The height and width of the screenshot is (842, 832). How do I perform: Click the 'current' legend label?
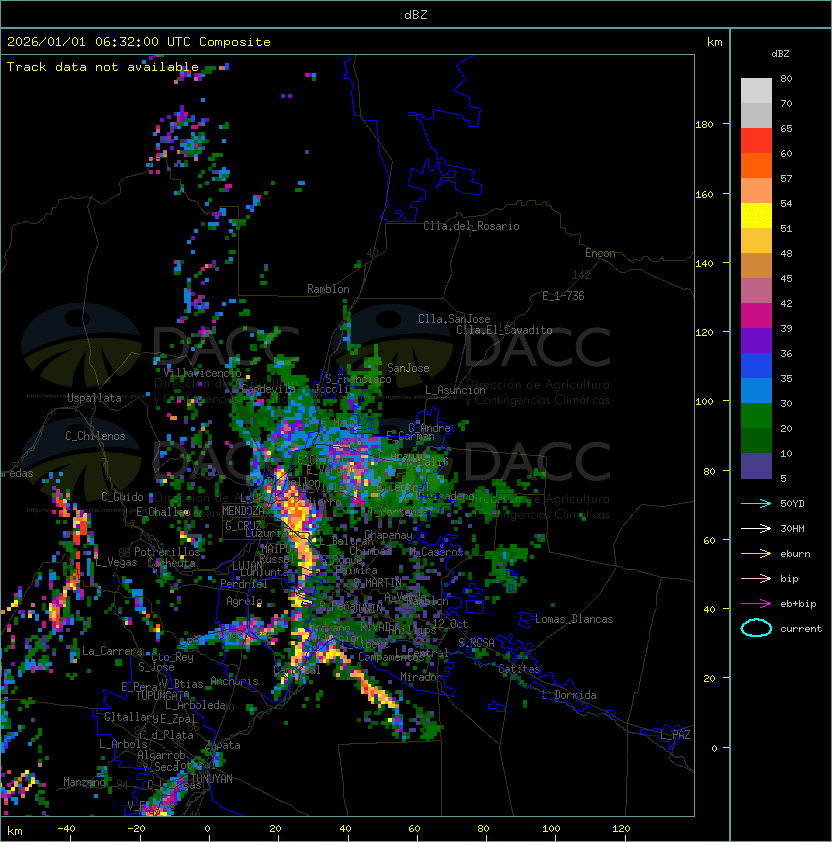coord(801,629)
